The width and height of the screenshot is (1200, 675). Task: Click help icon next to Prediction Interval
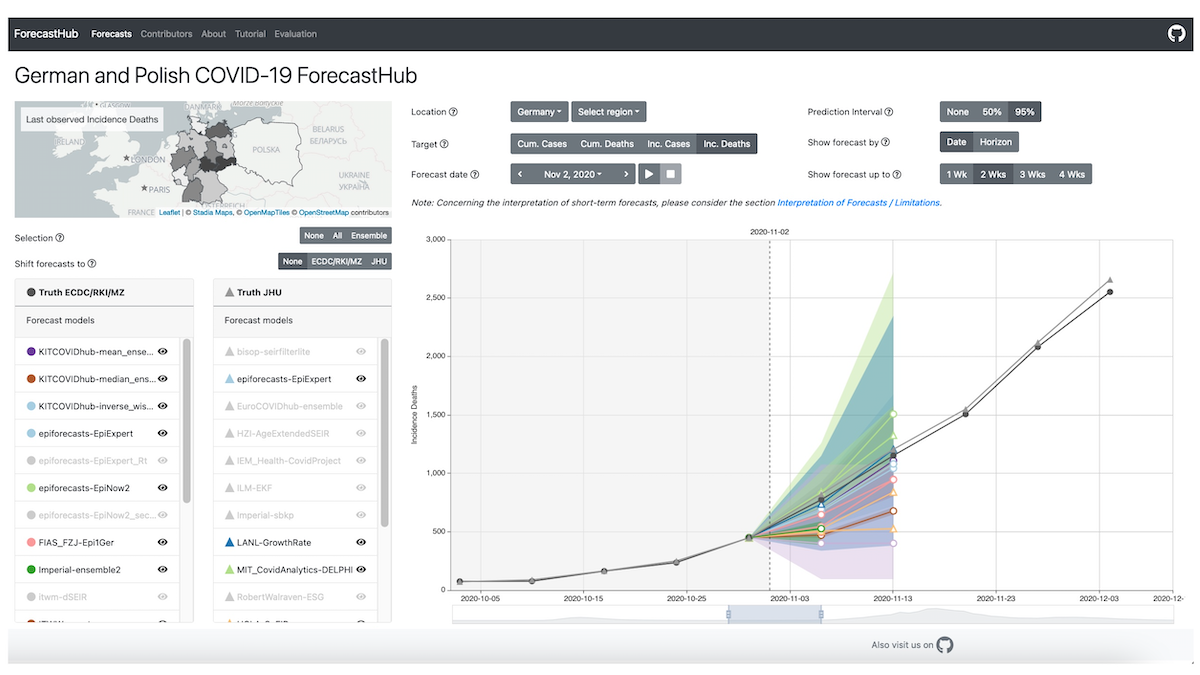tap(889, 113)
